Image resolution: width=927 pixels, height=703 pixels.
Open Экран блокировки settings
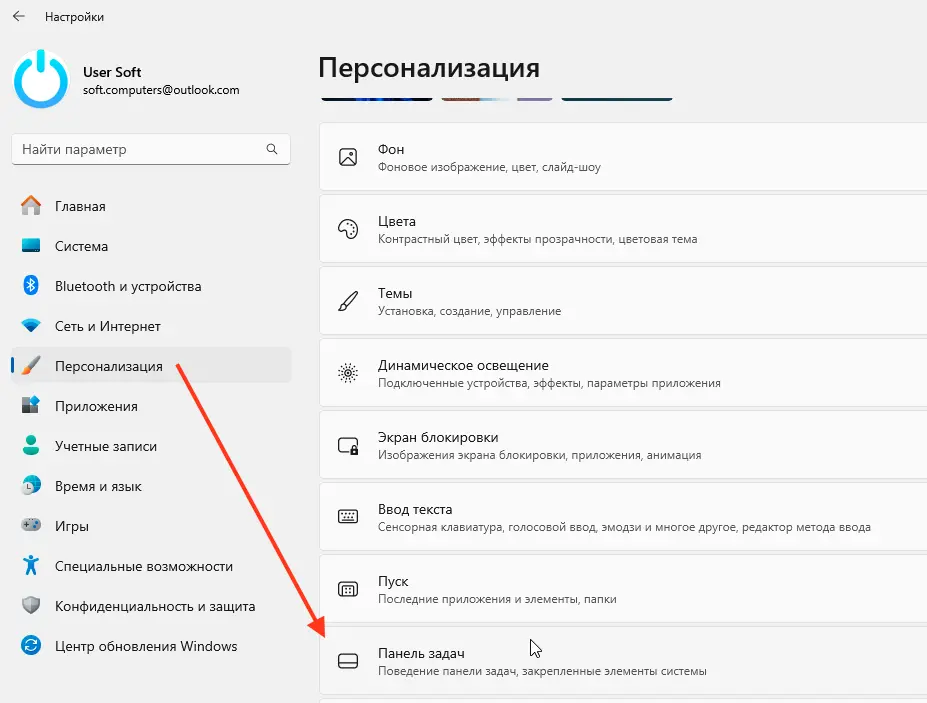[x=623, y=445]
